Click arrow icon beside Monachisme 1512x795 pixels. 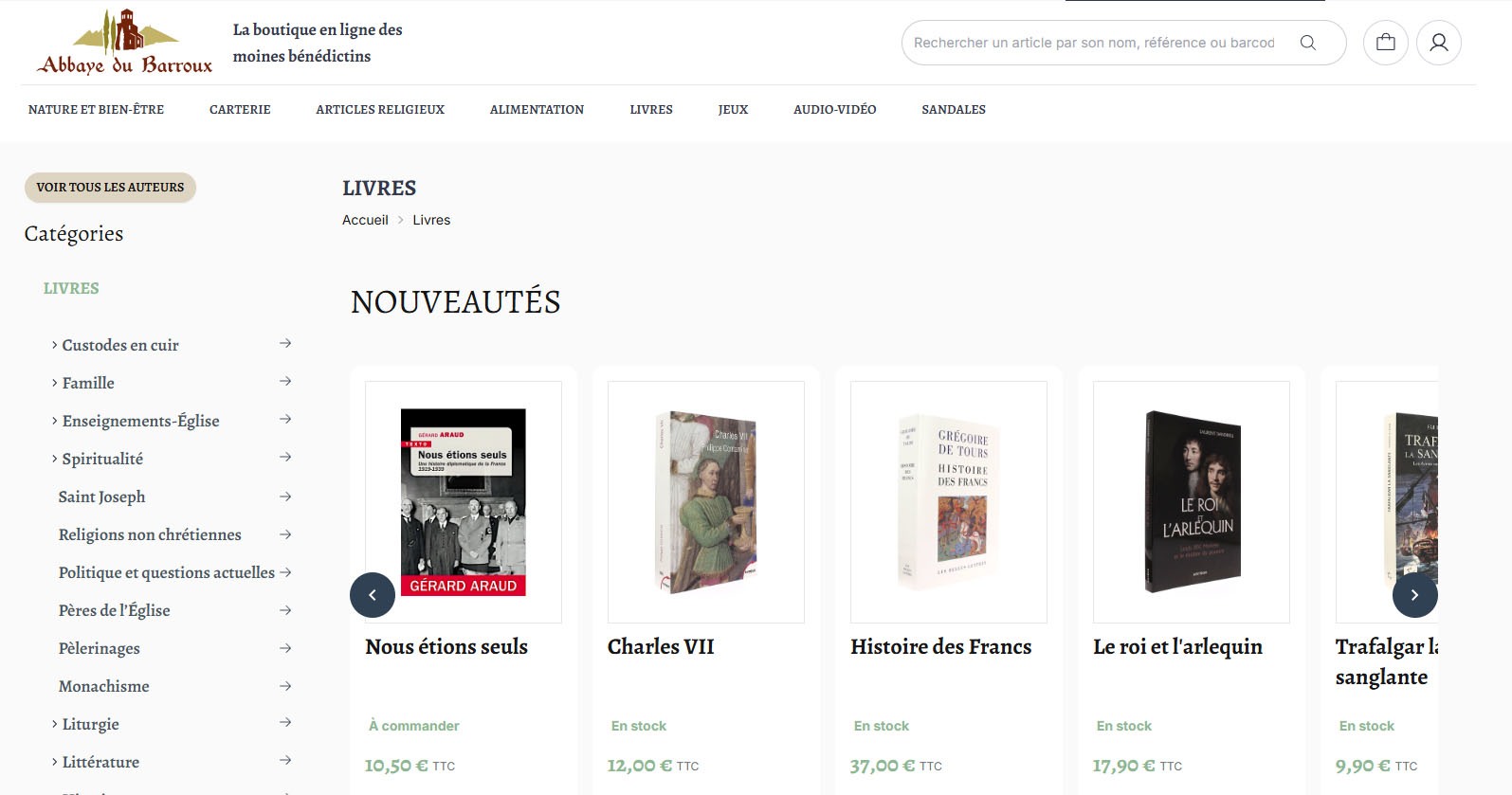[x=285, y=686]
